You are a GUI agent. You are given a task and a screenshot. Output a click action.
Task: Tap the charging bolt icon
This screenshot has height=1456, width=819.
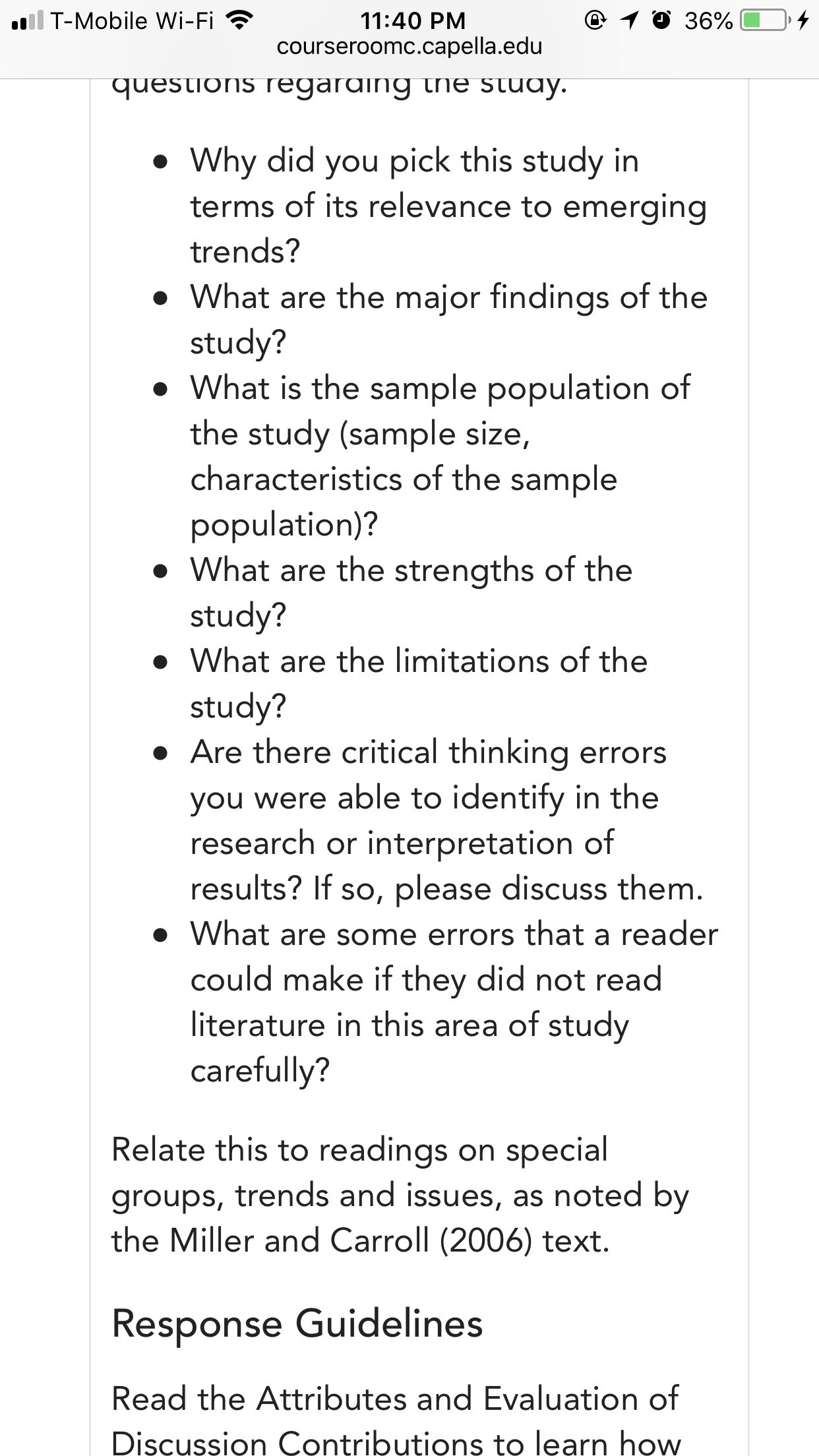(803, 20)
